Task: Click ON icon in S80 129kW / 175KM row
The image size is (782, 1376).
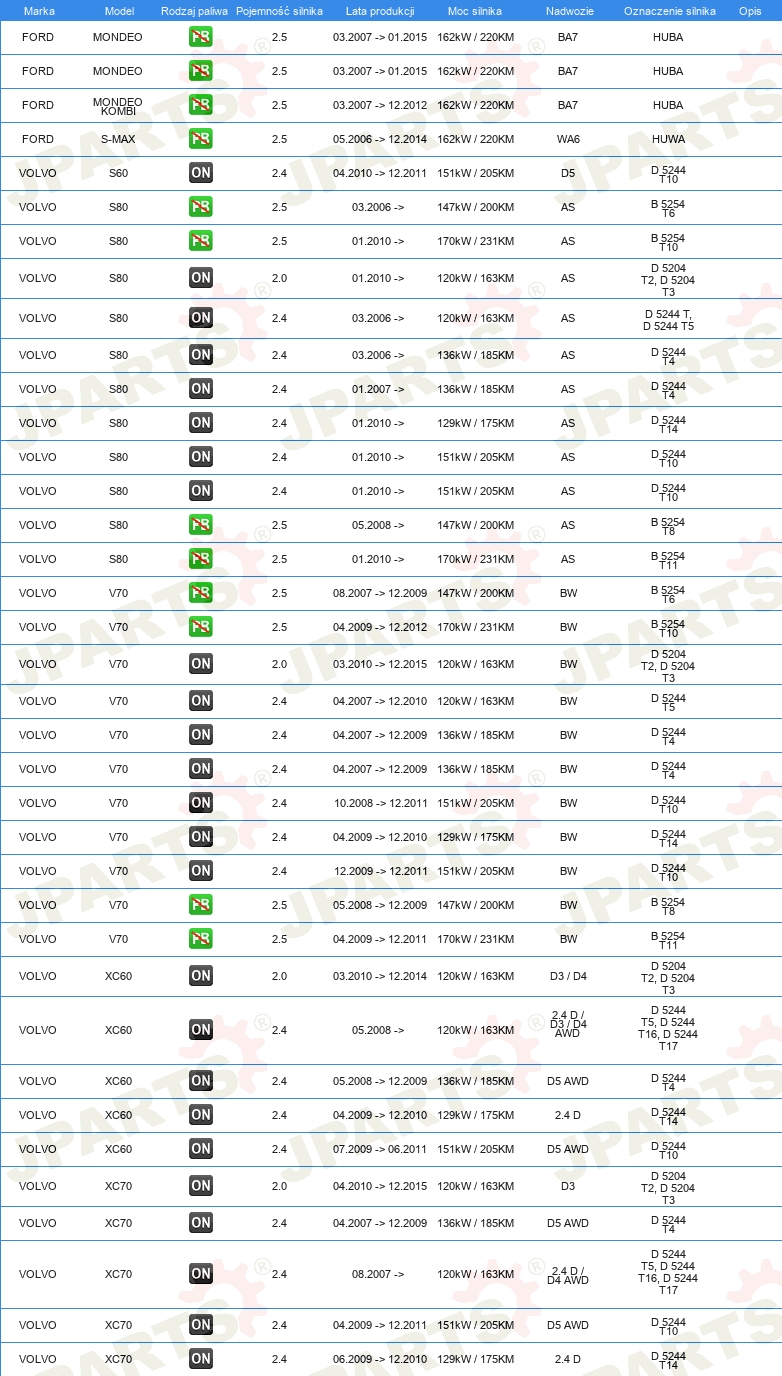Action: tap(201, 423)
